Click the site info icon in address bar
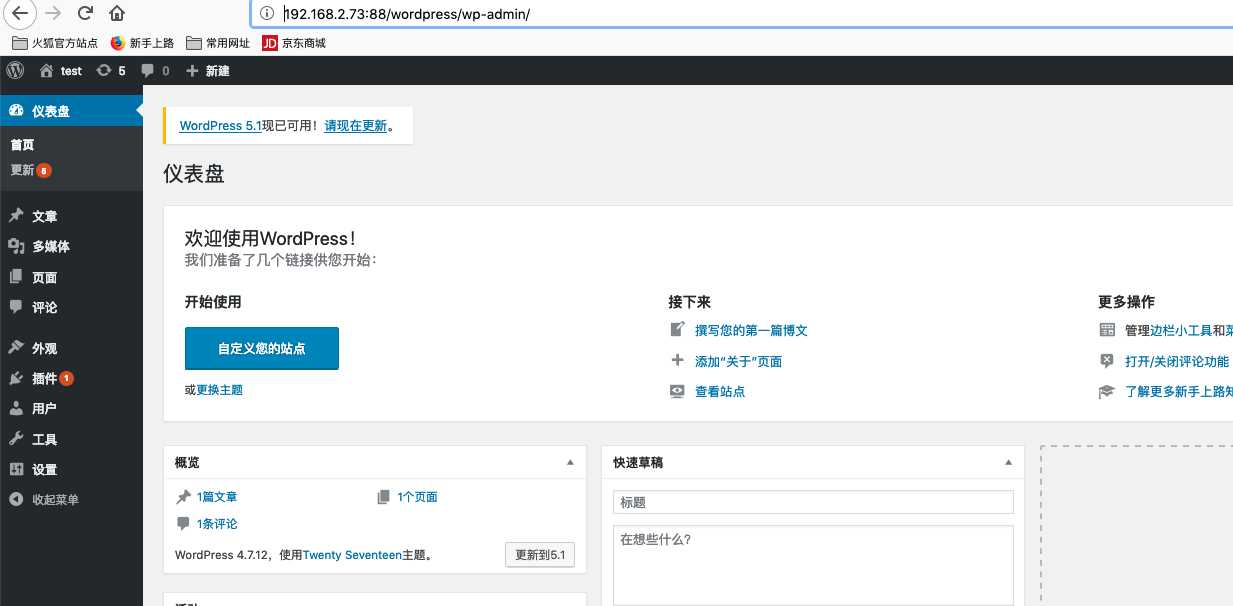 pyautogui.click(x=266, y=14)
